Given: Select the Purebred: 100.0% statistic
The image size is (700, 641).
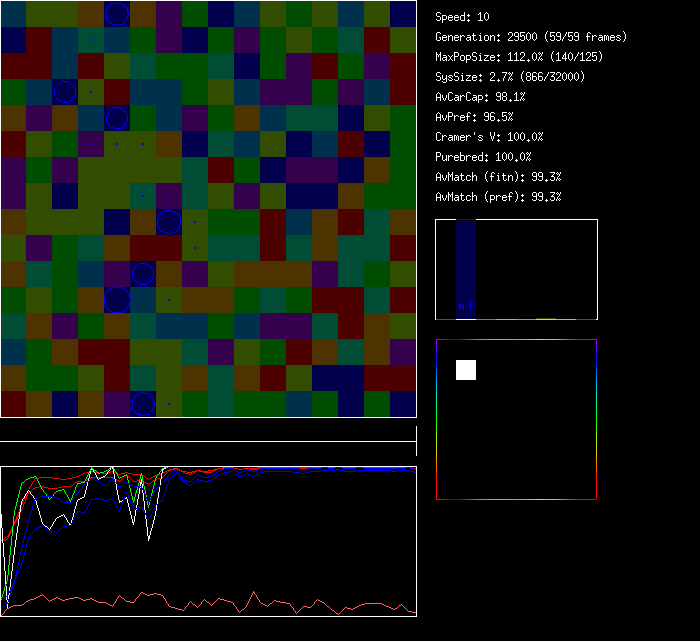Looking at the screenshot, I should [x=484, y=157].
